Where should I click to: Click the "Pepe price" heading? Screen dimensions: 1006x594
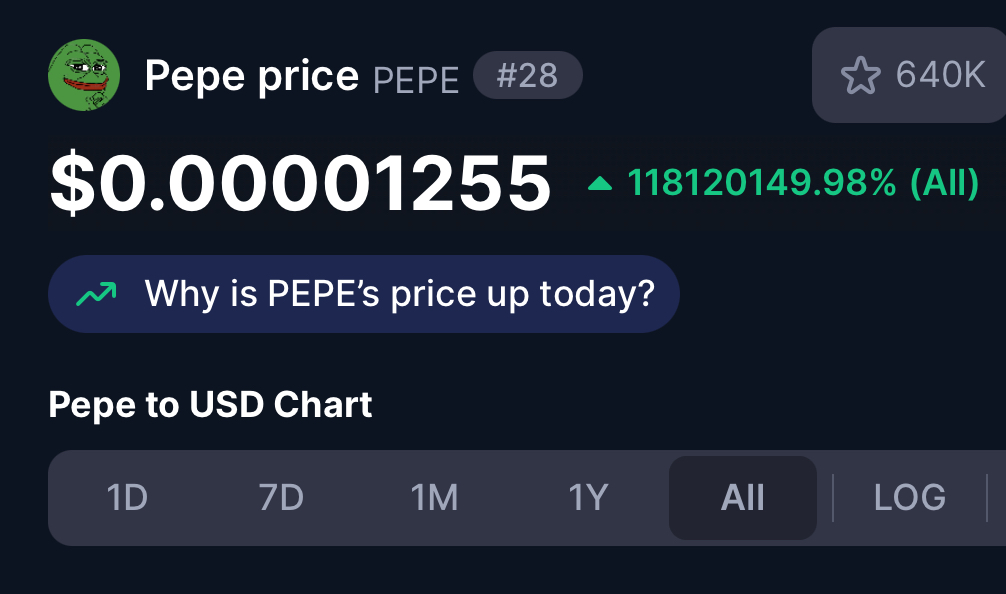point(252,77)
